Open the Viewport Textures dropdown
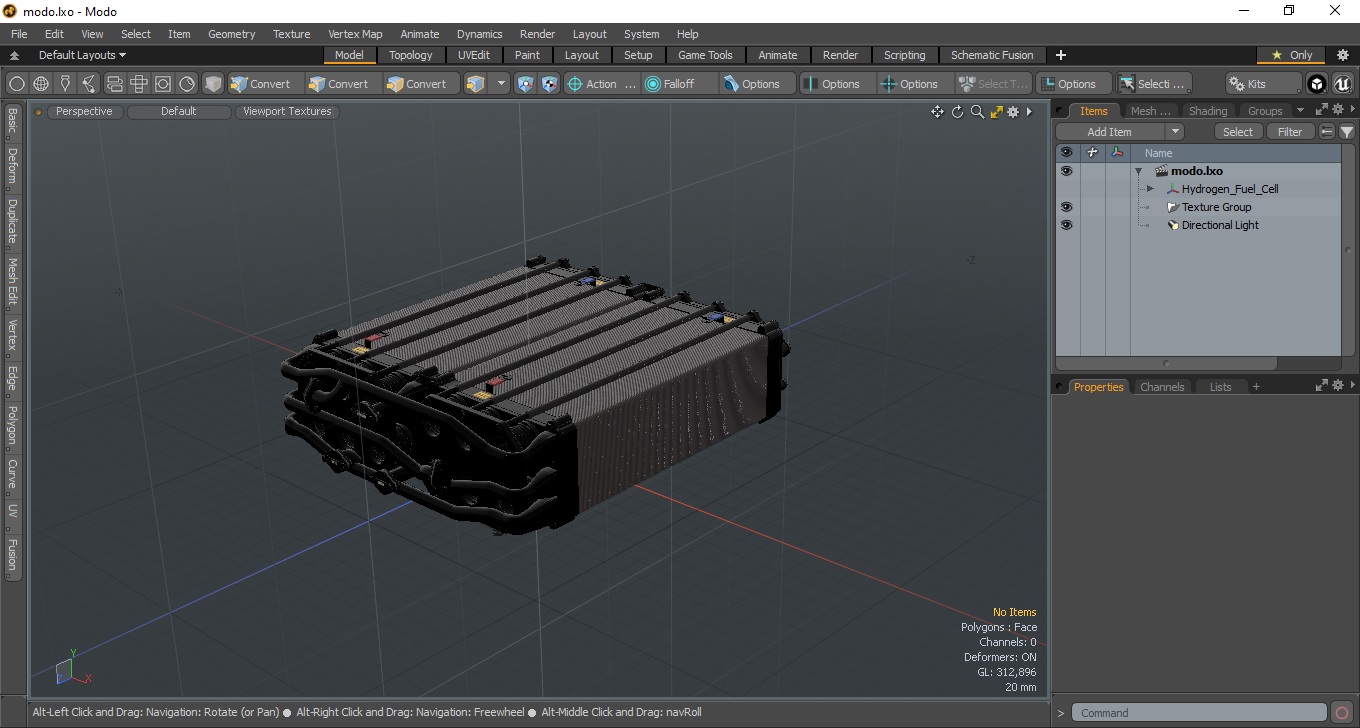This screenshot has width=1360, height=728. click(287, 112)
